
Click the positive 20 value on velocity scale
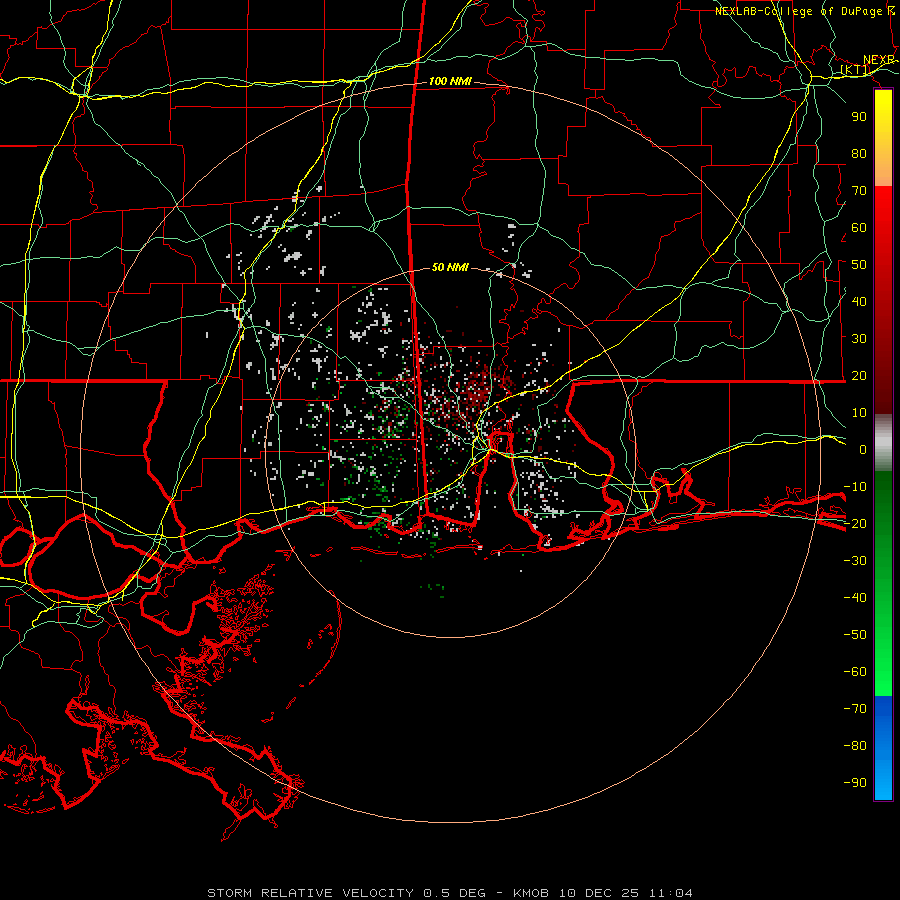[859, 376]
